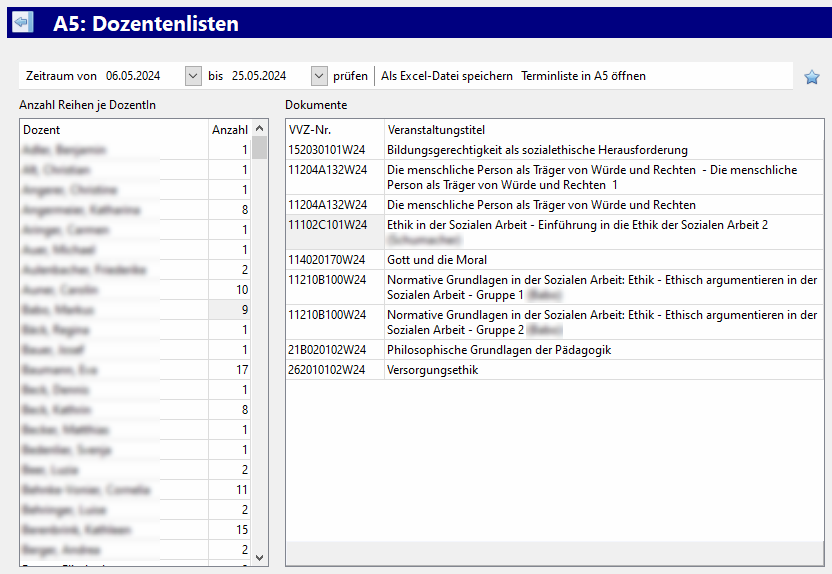Click the Veranstaltungstitel column header
The width and height of the screenshot is (832, 574).
pyautogui.click(x=603, y=130)
